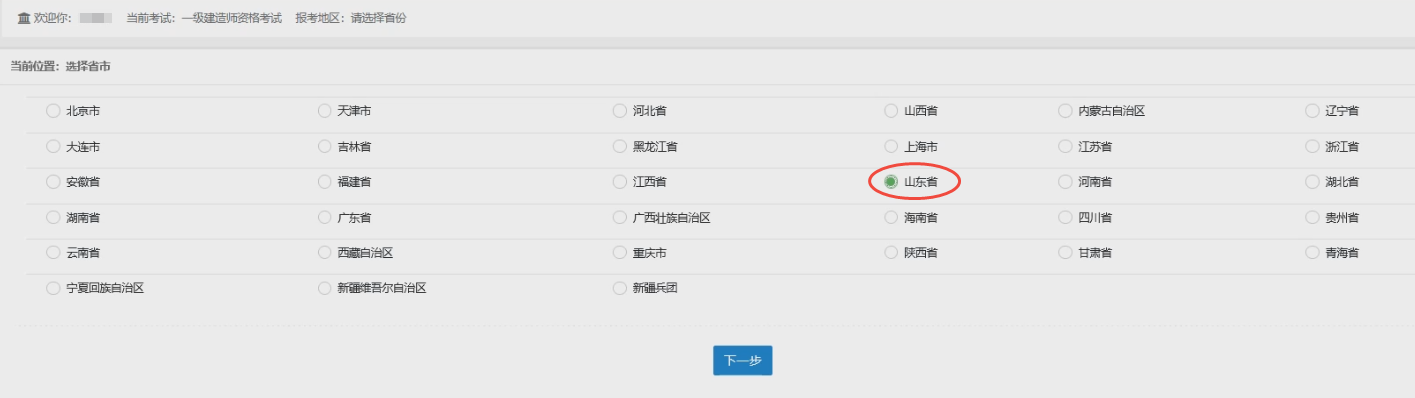Choose 四川省 radio option

(x=1066, y=217)
